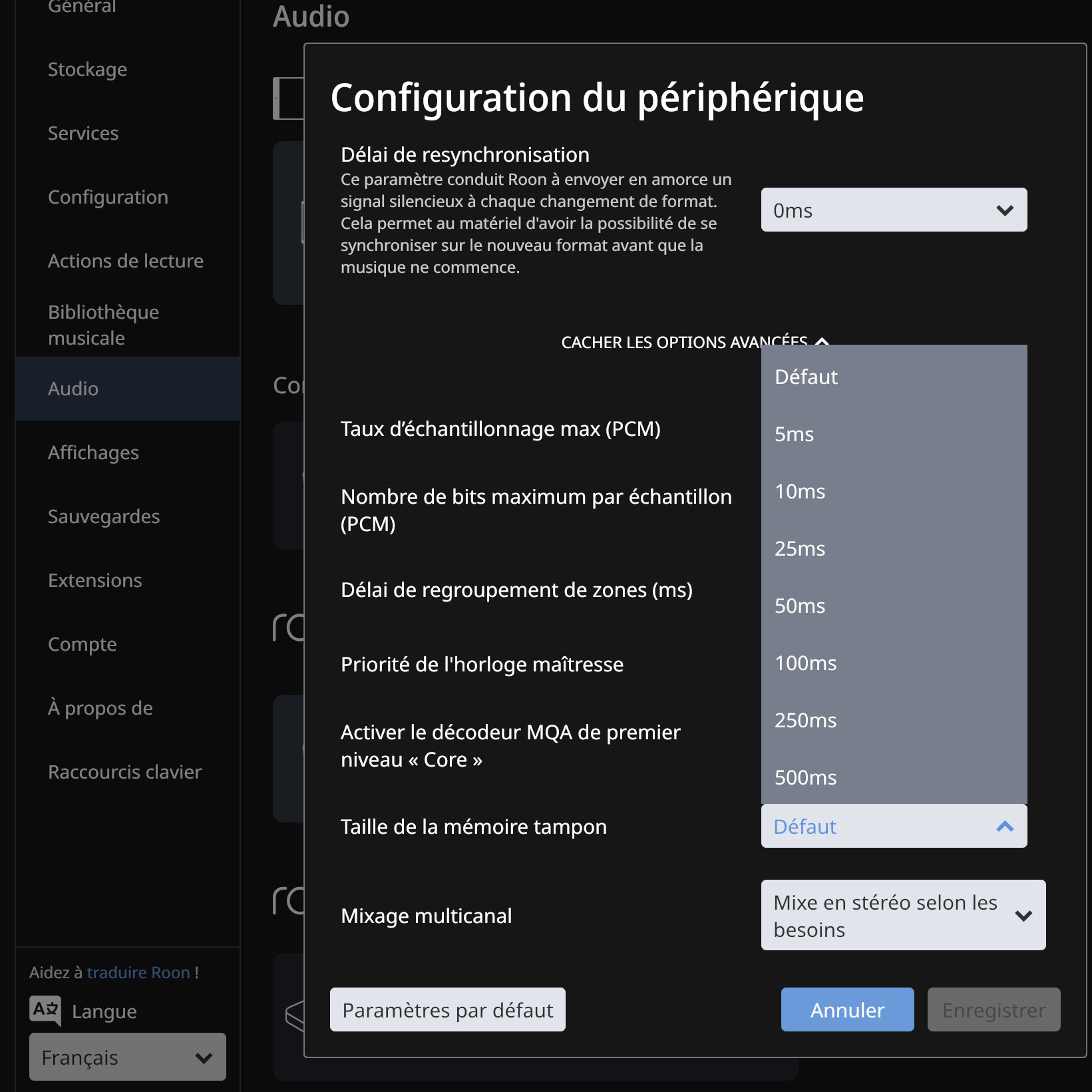Go to Stockage settings
The width and height of the screenshot is (1092, 1092).
87,69
